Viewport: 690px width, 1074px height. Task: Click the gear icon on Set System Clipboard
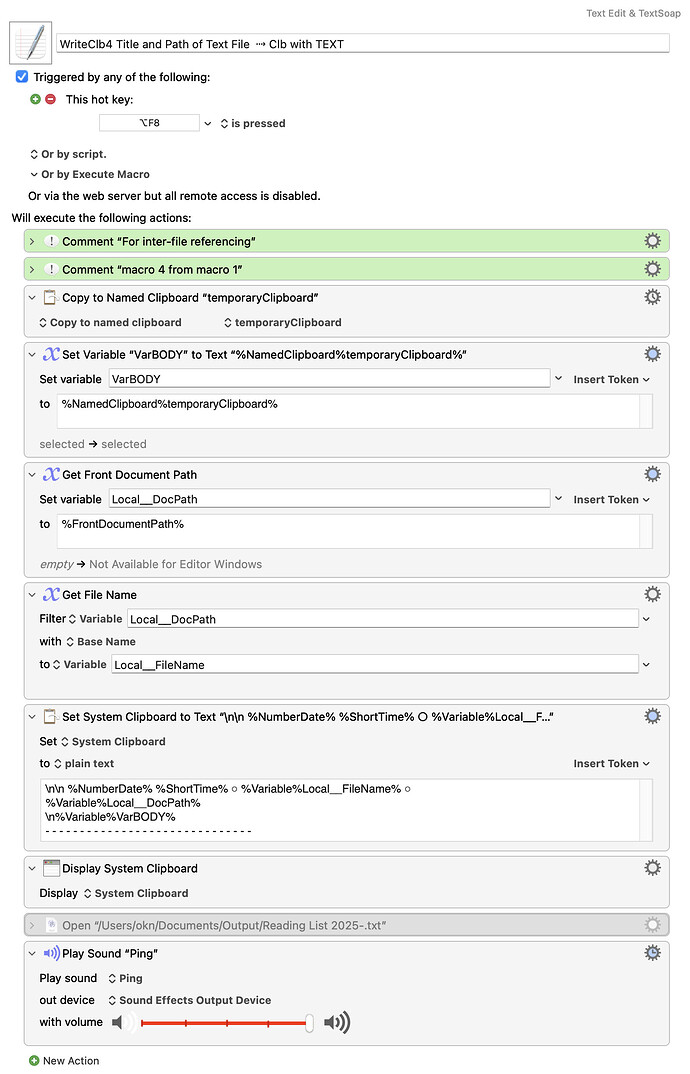coord(652,715)
